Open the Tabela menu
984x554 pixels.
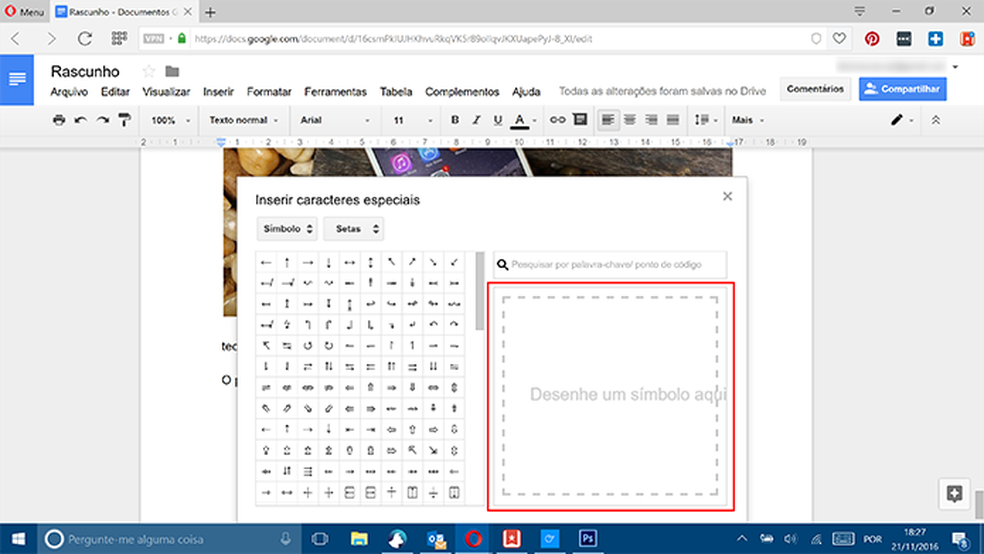coord(396,92)
